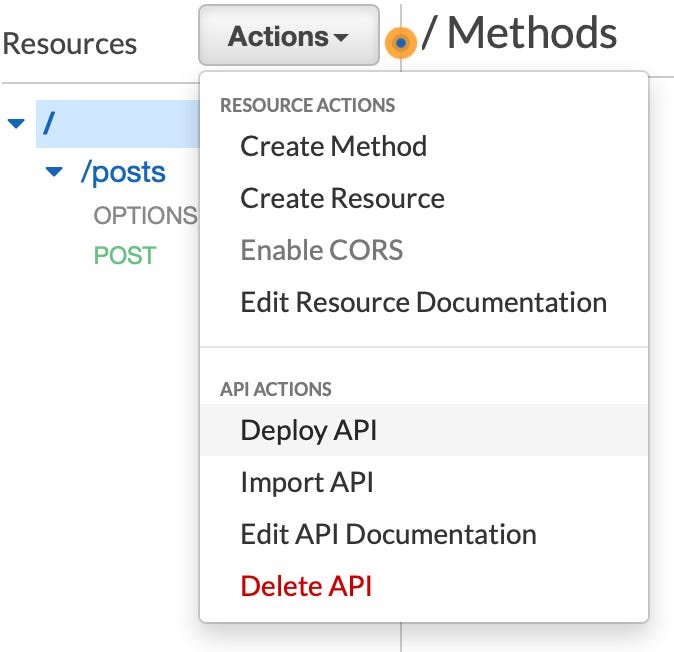This screenshot has height=652, width=674.
Task: Select the root "/" resource
Action: pos(49,124)
